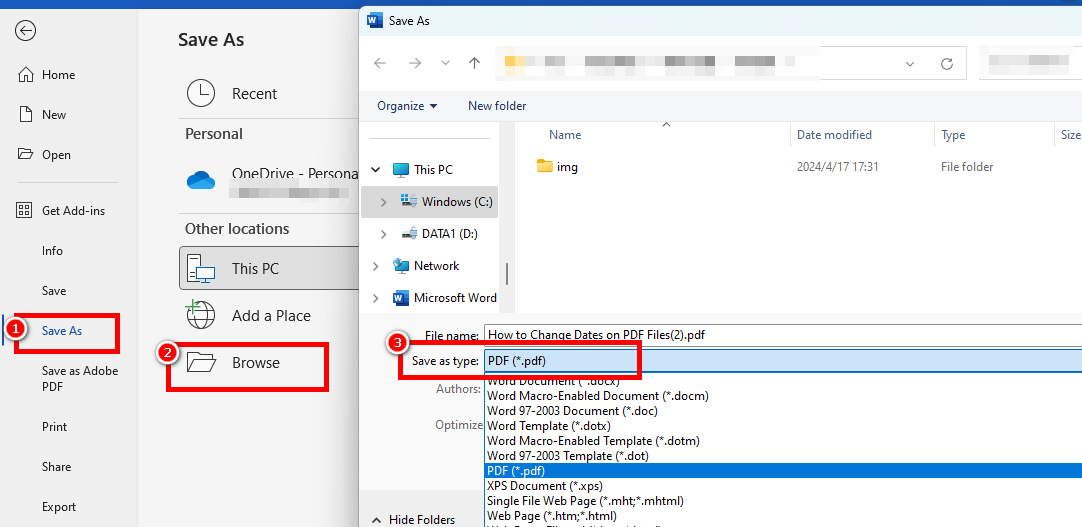1082x527 pixels.
Task: Click the back arrow circle in backstage
Action: point(26,30)
